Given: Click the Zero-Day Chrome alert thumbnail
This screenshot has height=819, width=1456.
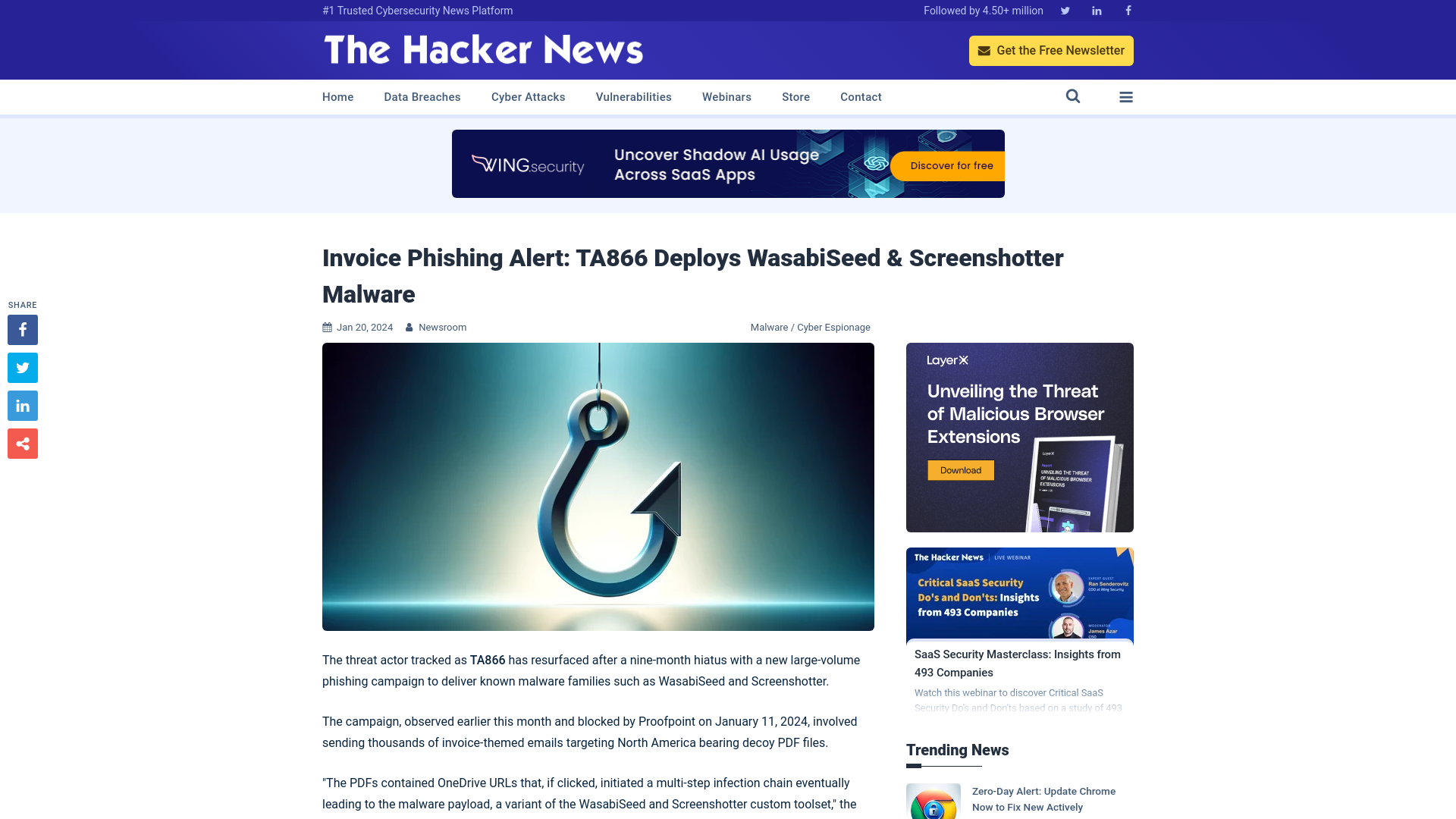Looking at the screenshot, I should tap(934, 801).
